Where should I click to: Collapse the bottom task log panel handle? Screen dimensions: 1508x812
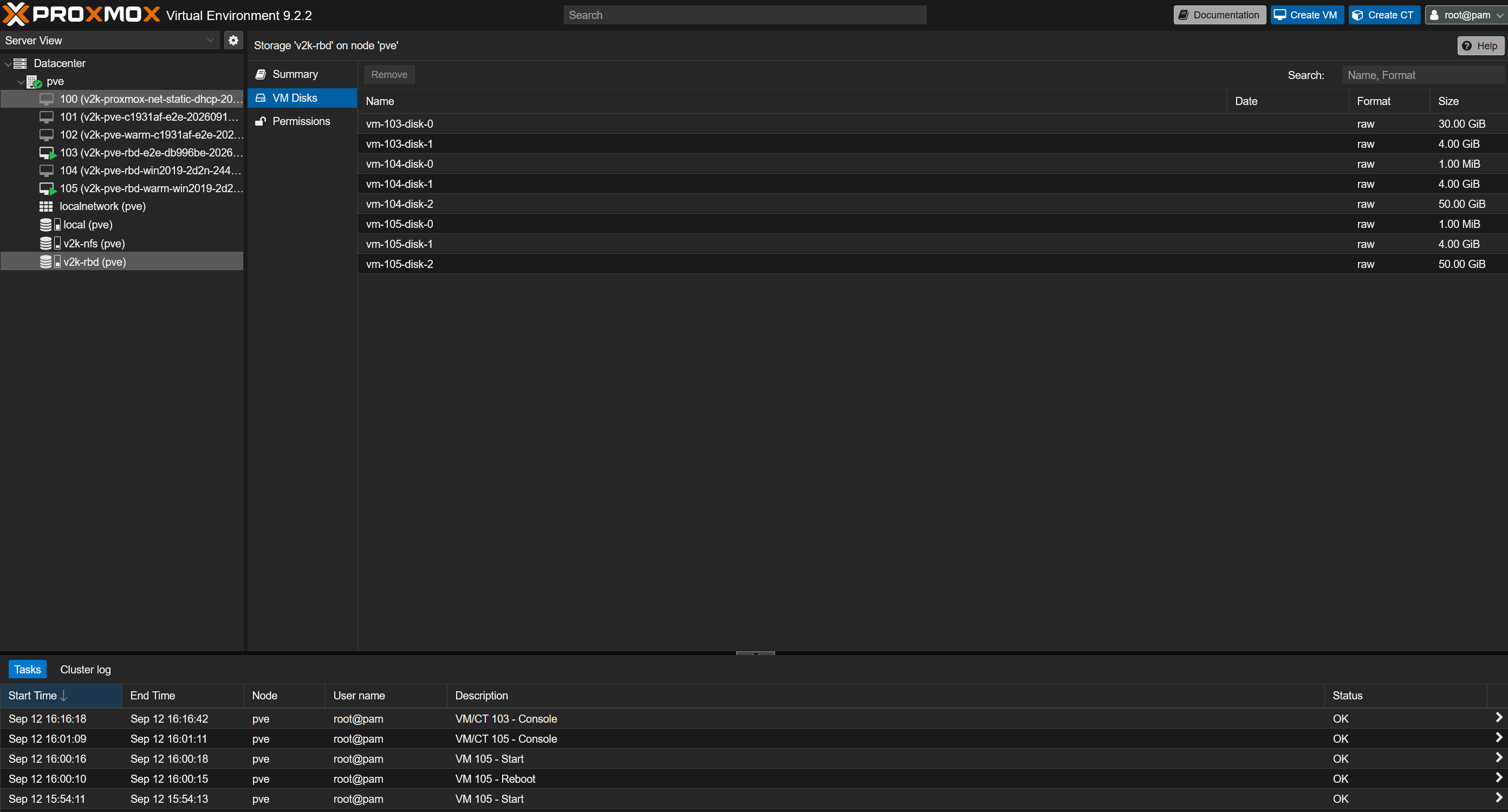click(x=755, y=653)
